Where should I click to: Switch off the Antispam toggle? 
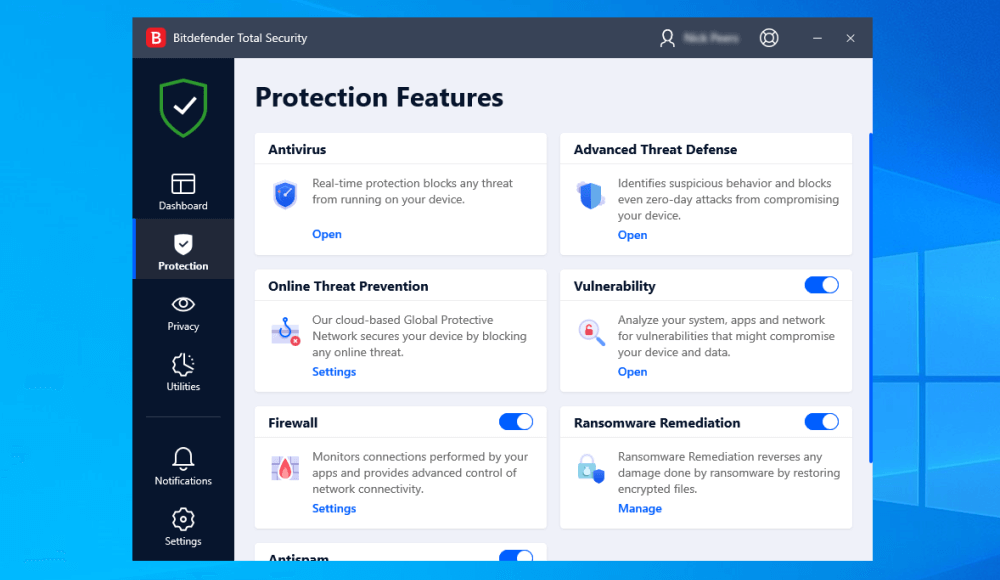(x=516, y=555)
